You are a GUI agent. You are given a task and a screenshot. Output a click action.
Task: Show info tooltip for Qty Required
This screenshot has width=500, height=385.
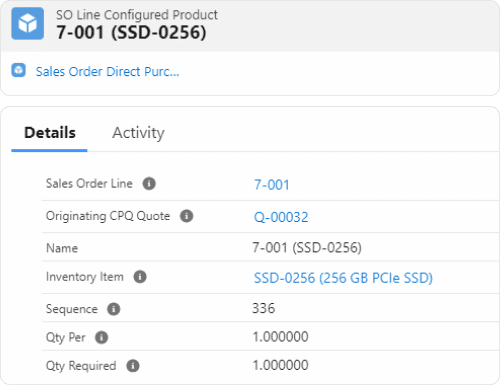click(133, 366)
